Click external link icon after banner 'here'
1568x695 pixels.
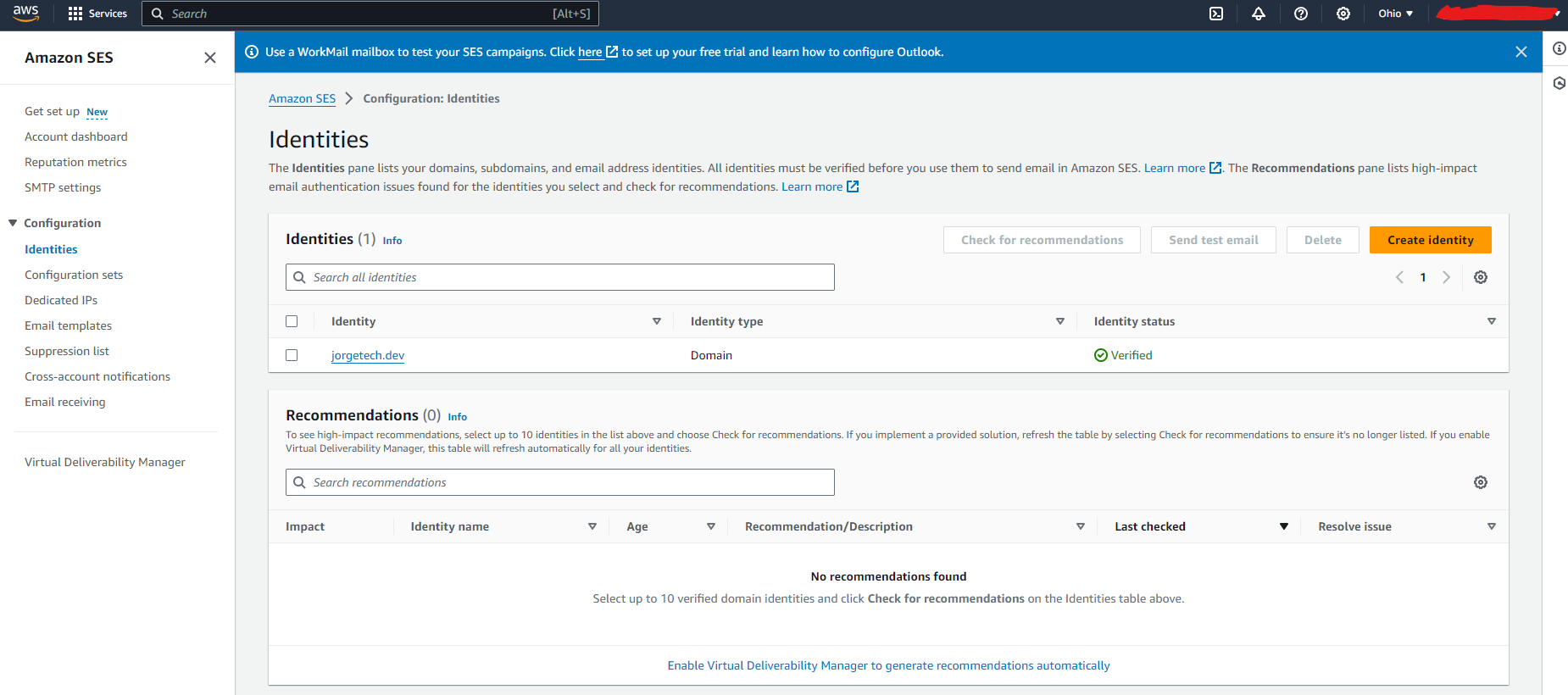612,52
